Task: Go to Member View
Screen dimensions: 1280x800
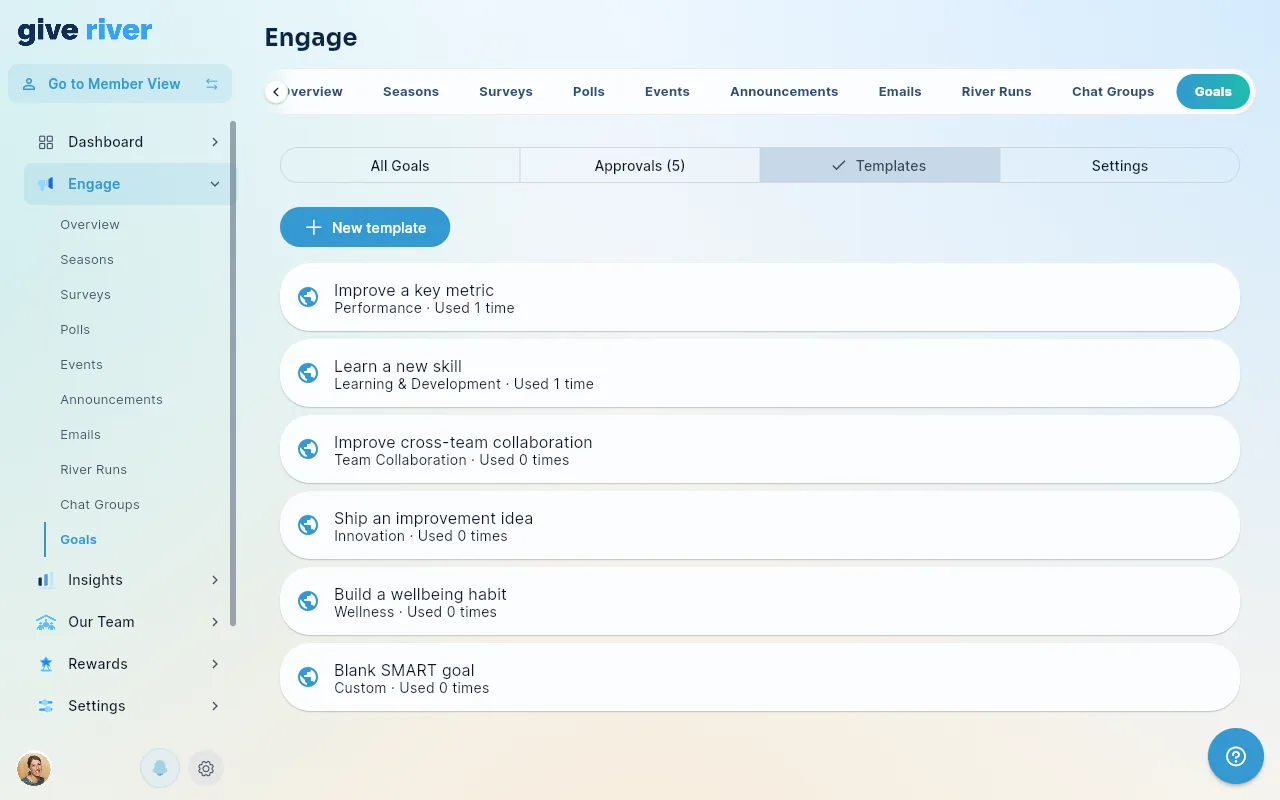Action: [x=120, y=84]
